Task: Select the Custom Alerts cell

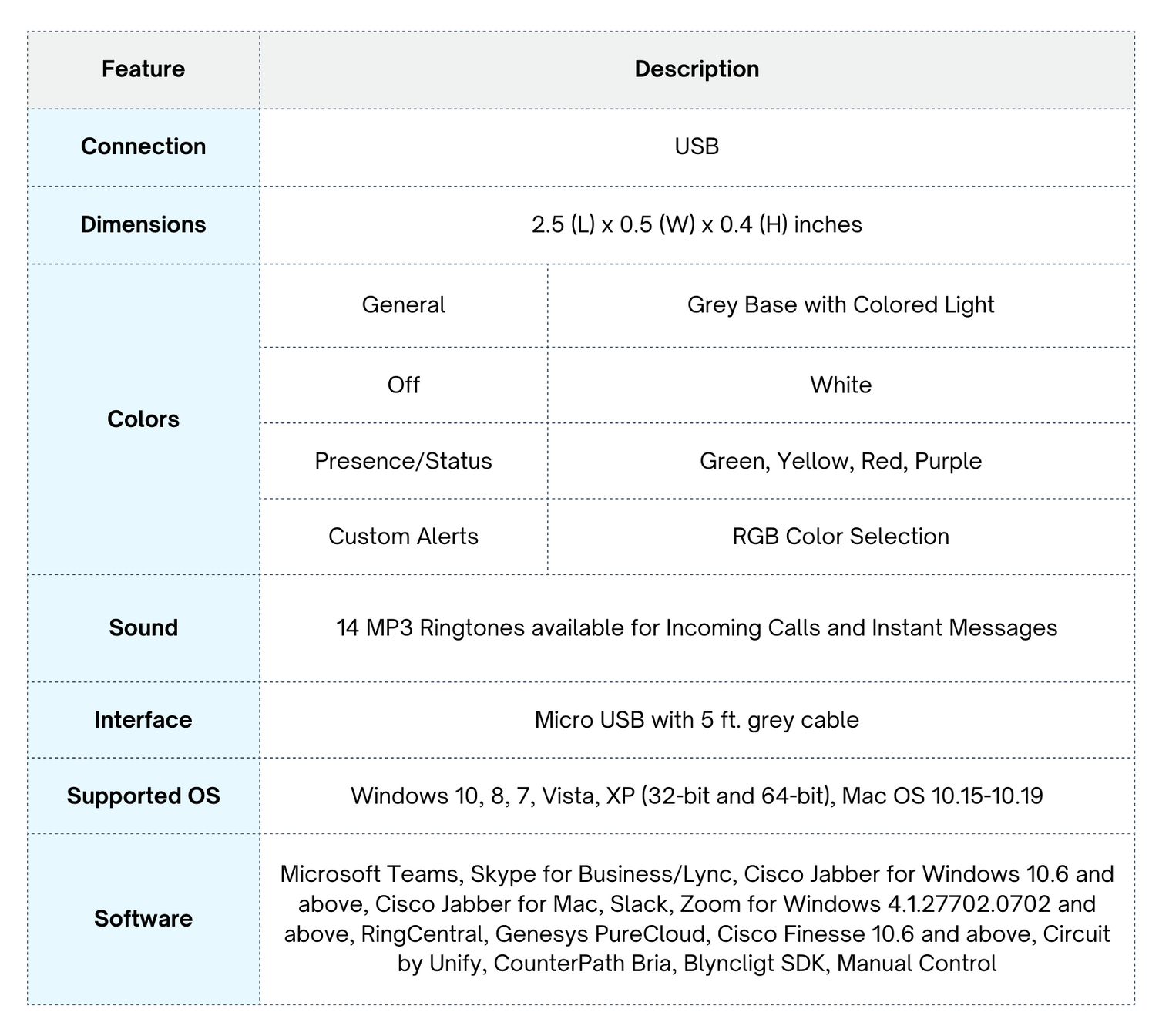Action: [x=403, y=536]
